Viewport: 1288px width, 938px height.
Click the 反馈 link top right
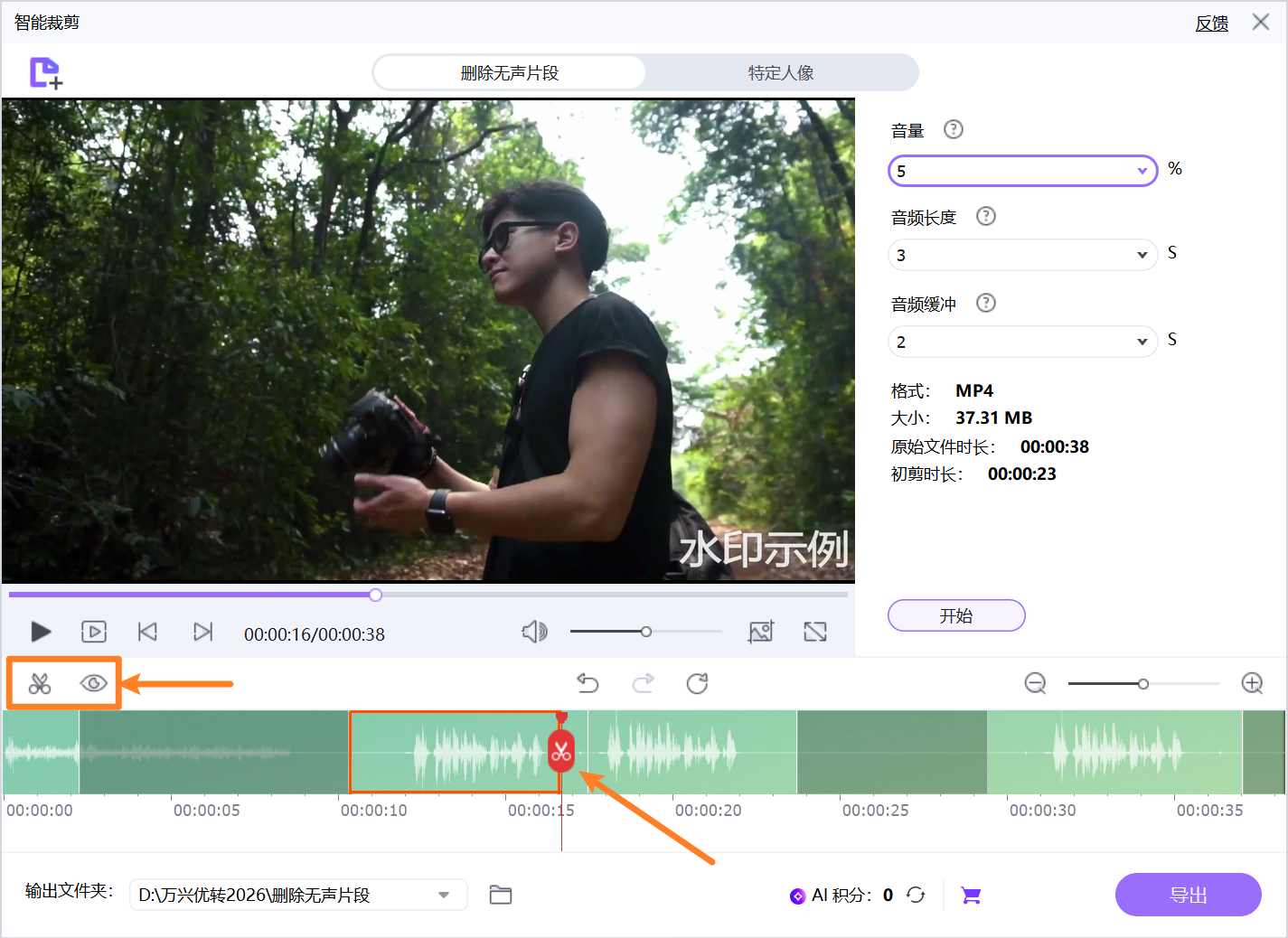(1211, 23)
